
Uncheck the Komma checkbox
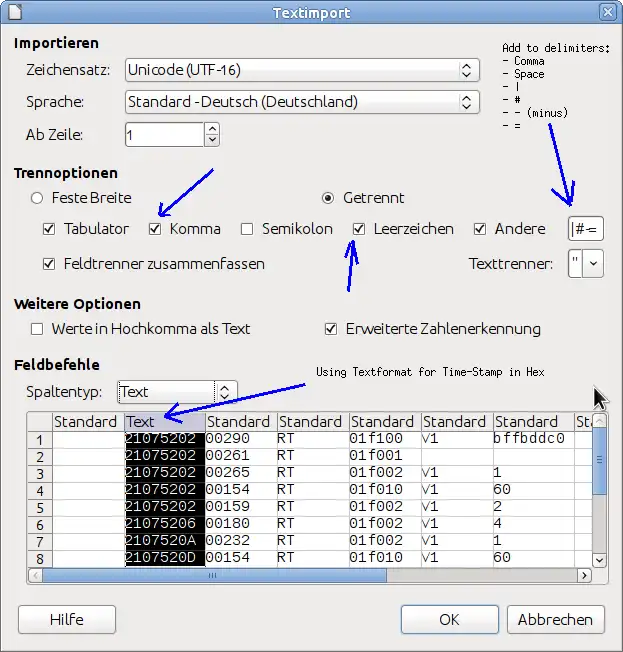point(155,229)
